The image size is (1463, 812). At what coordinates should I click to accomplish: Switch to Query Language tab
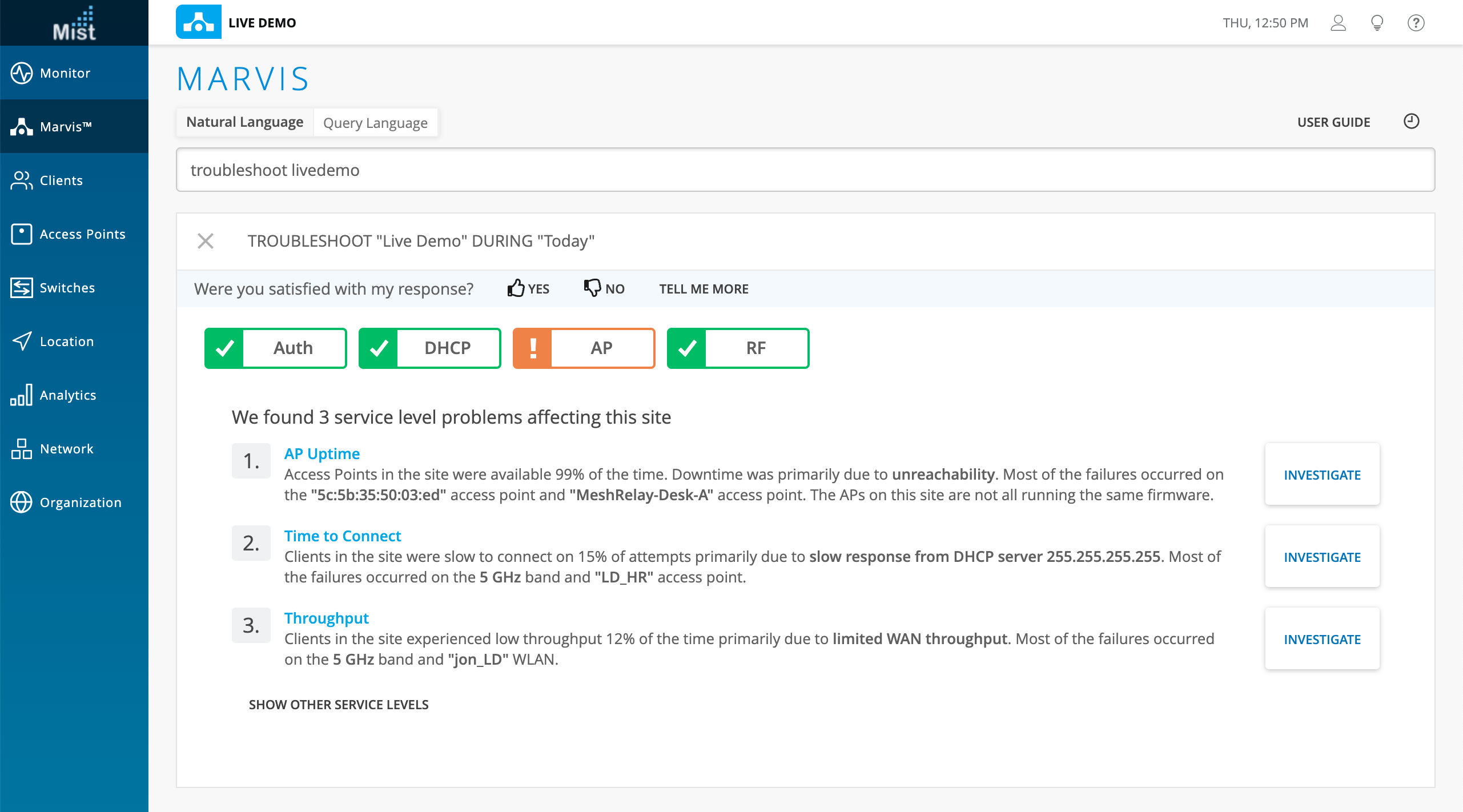pyautogui.click(x=375, y=123)
